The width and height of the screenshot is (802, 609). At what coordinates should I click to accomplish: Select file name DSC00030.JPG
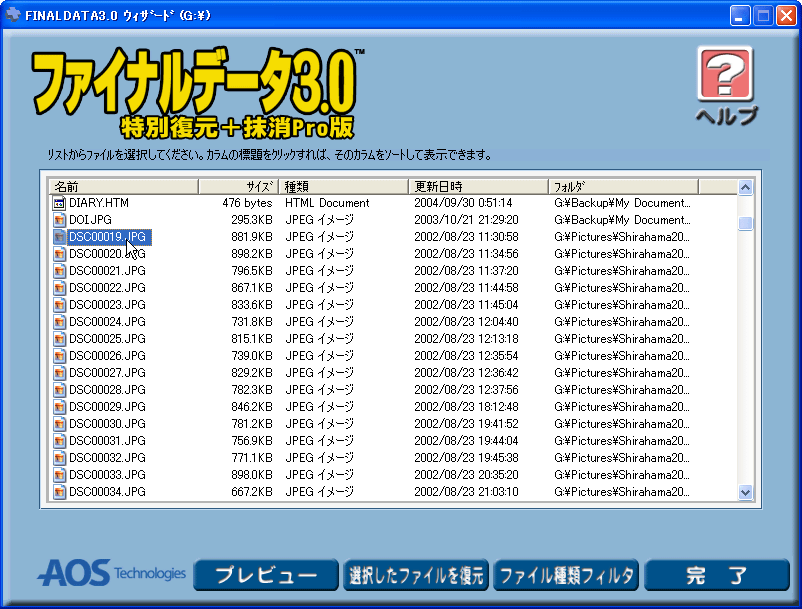coord(107,424)
